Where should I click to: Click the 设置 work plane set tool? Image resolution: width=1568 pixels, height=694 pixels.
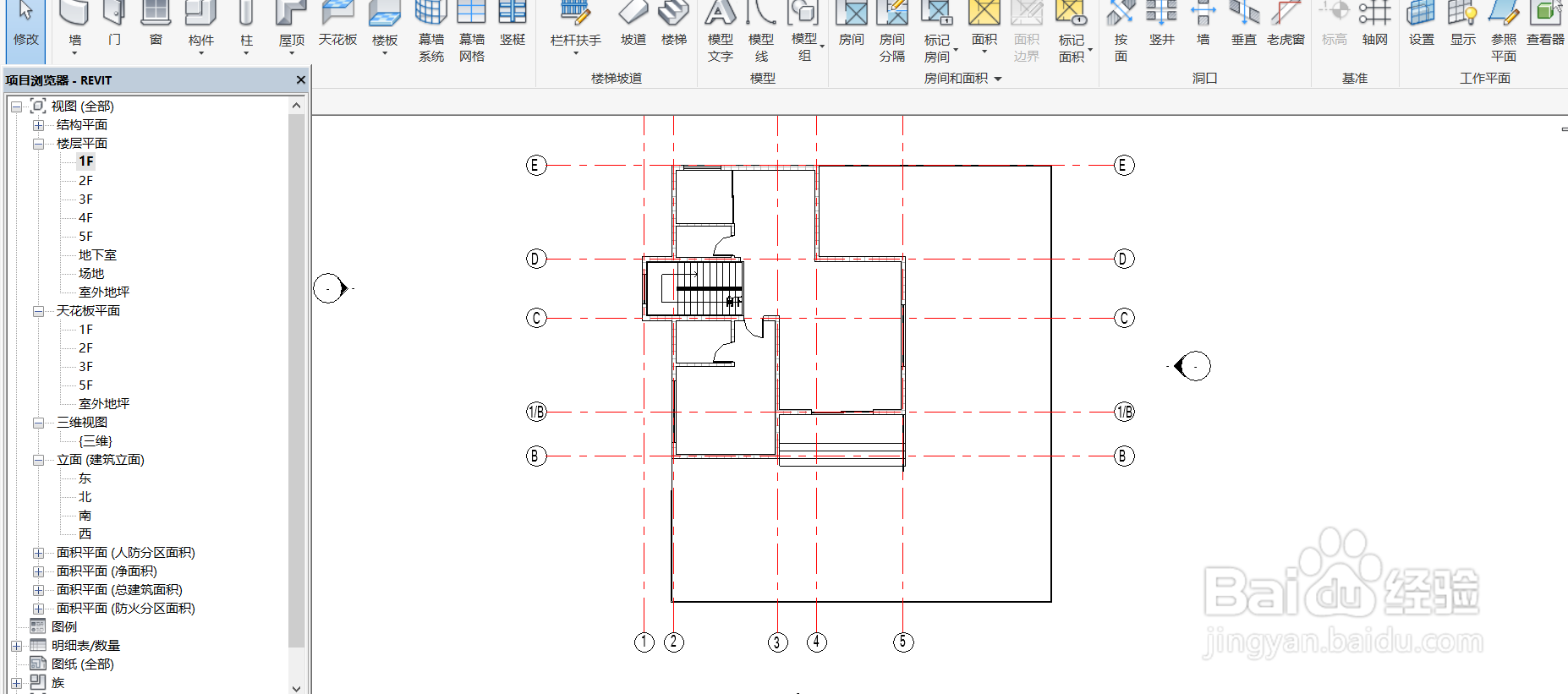1422,25
